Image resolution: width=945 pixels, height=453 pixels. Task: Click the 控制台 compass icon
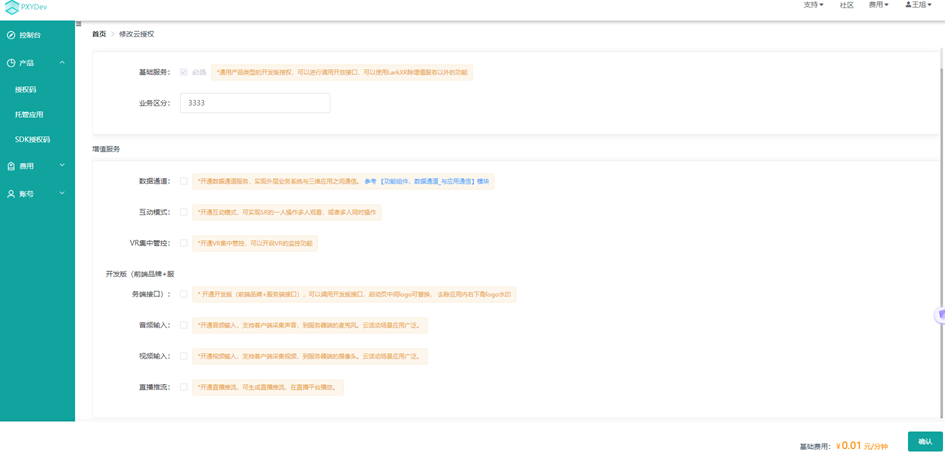[x=11, y=36]
